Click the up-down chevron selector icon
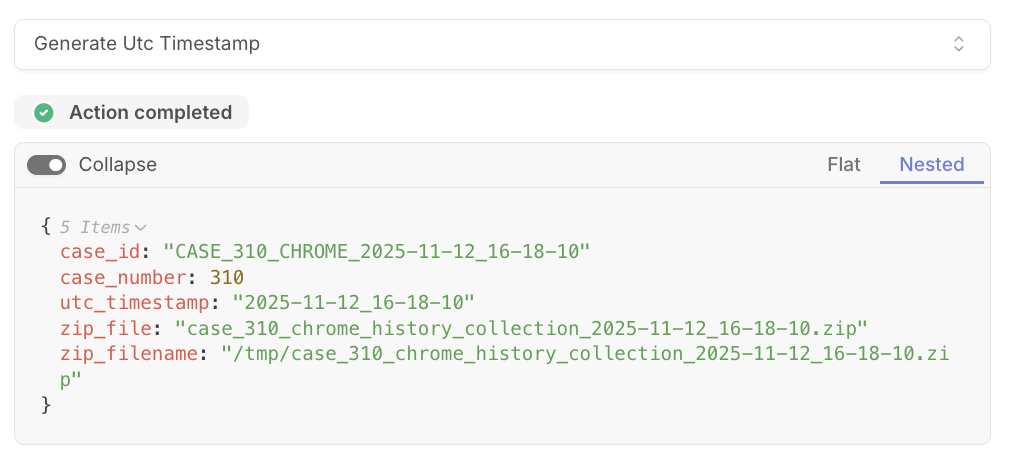 (x=958, y=44)
